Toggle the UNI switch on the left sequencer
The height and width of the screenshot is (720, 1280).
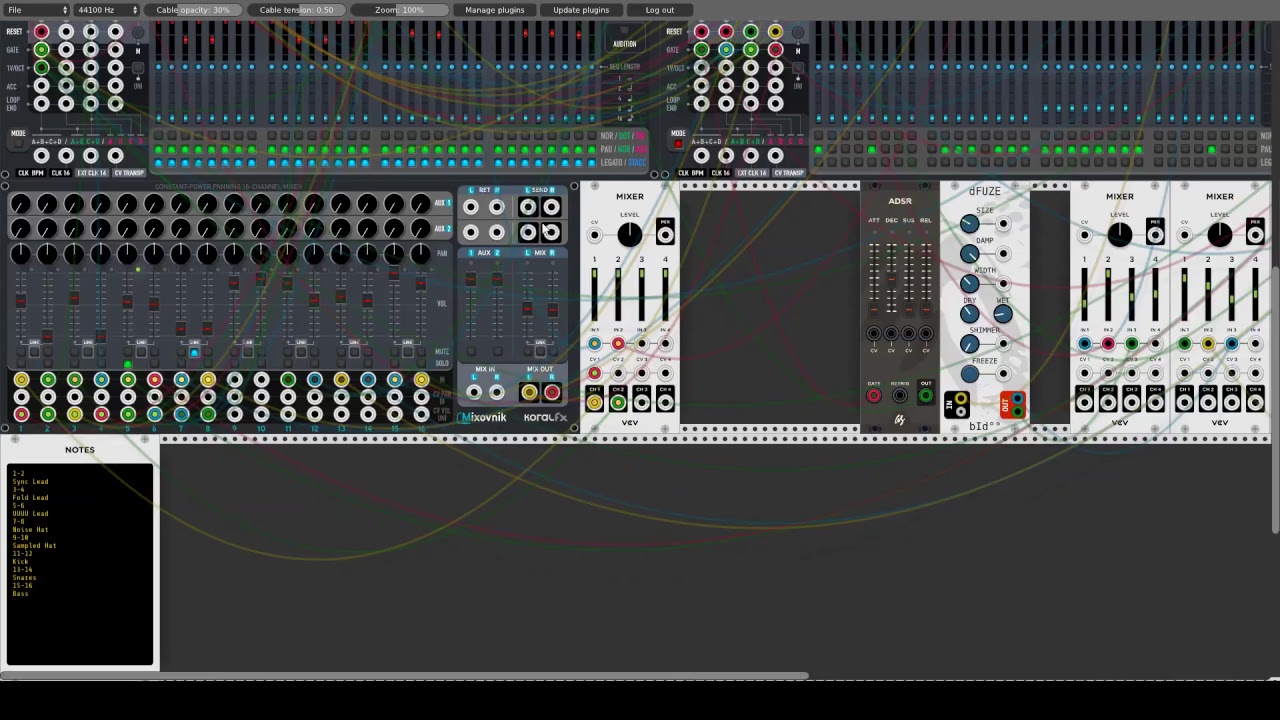pyautogui.click(x=138, y=70)
